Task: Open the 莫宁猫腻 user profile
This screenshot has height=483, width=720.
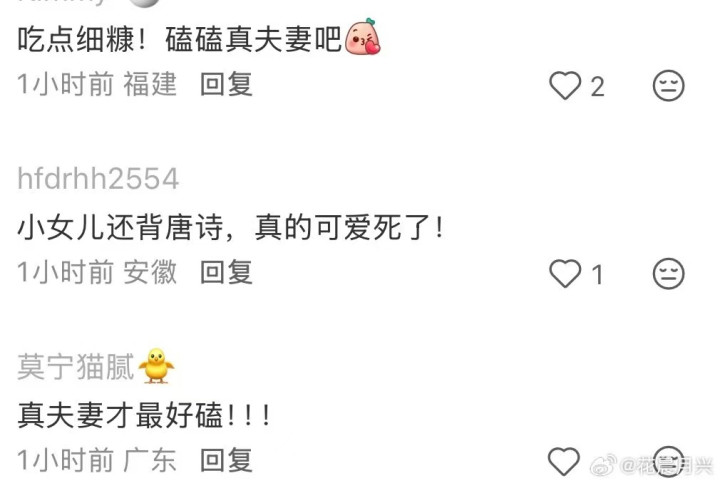Action: [76, 366]
